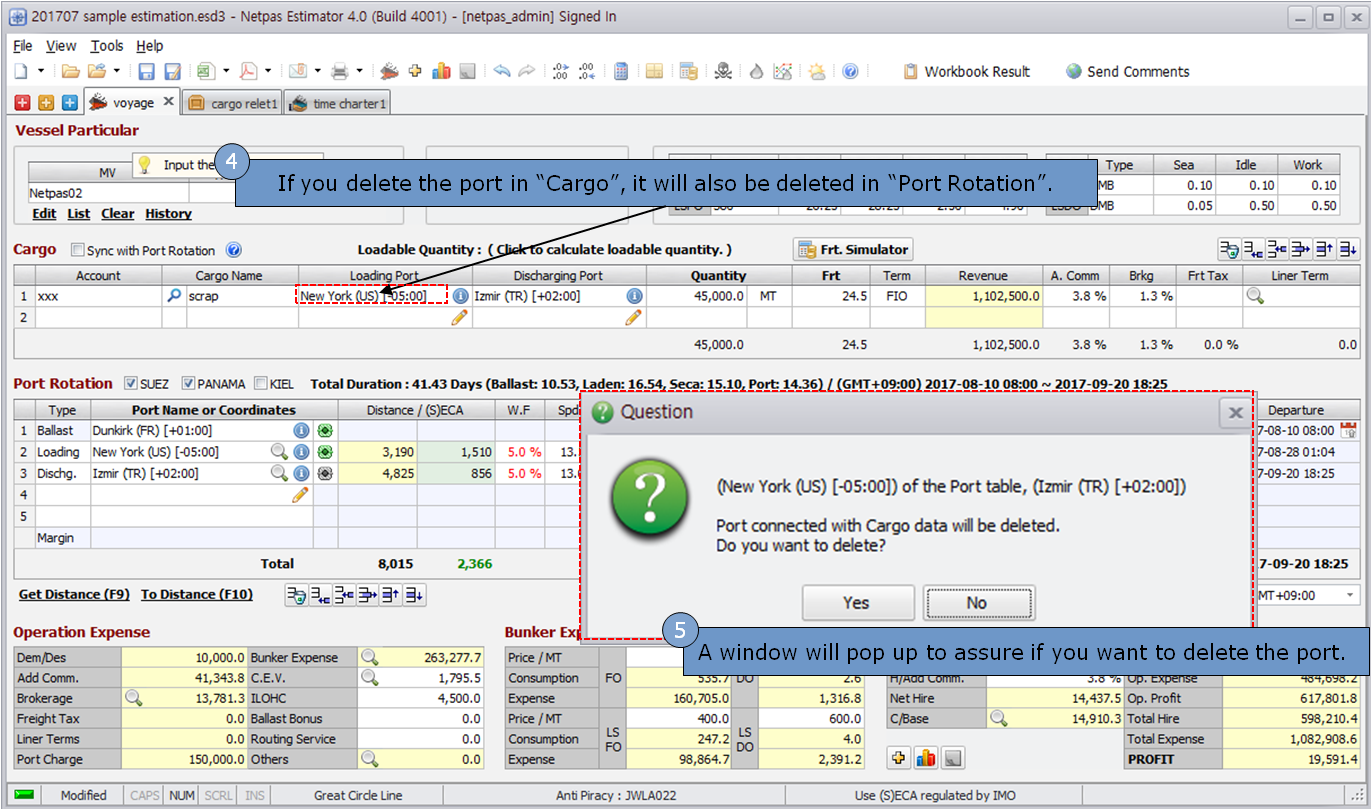
Task: Click calendar icon next to Departure date
Action: pyautogui.click(x=1348, y=430)
